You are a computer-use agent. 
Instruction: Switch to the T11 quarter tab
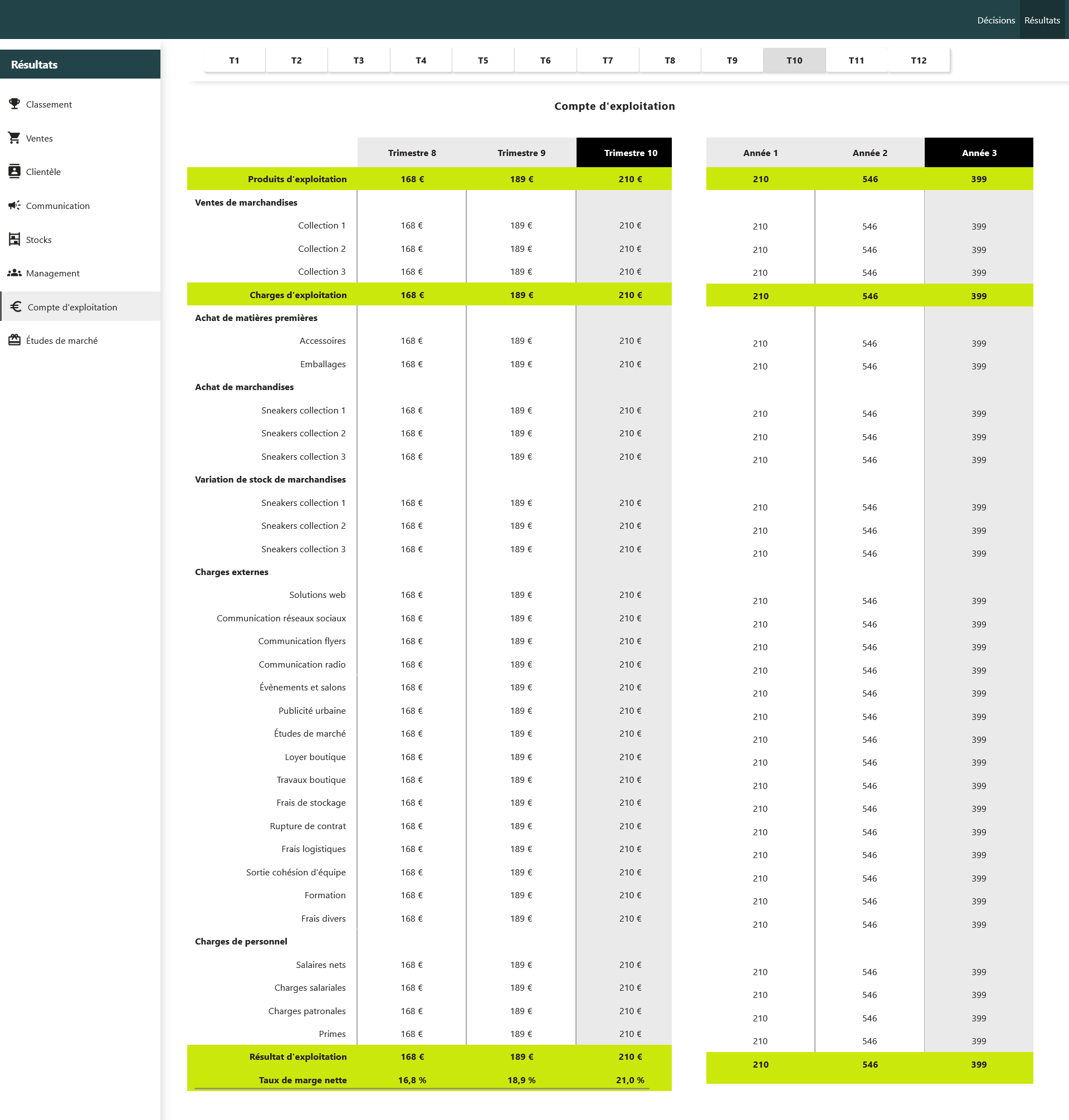point(856,60)
